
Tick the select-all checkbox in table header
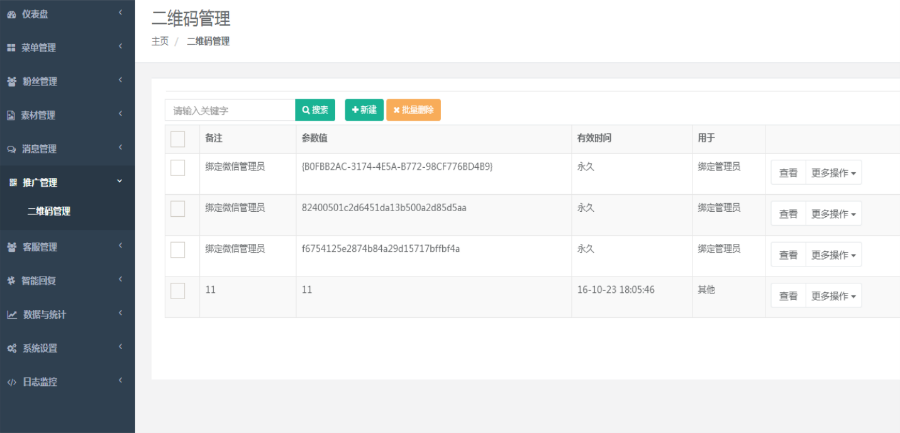[x=178, y=139]
